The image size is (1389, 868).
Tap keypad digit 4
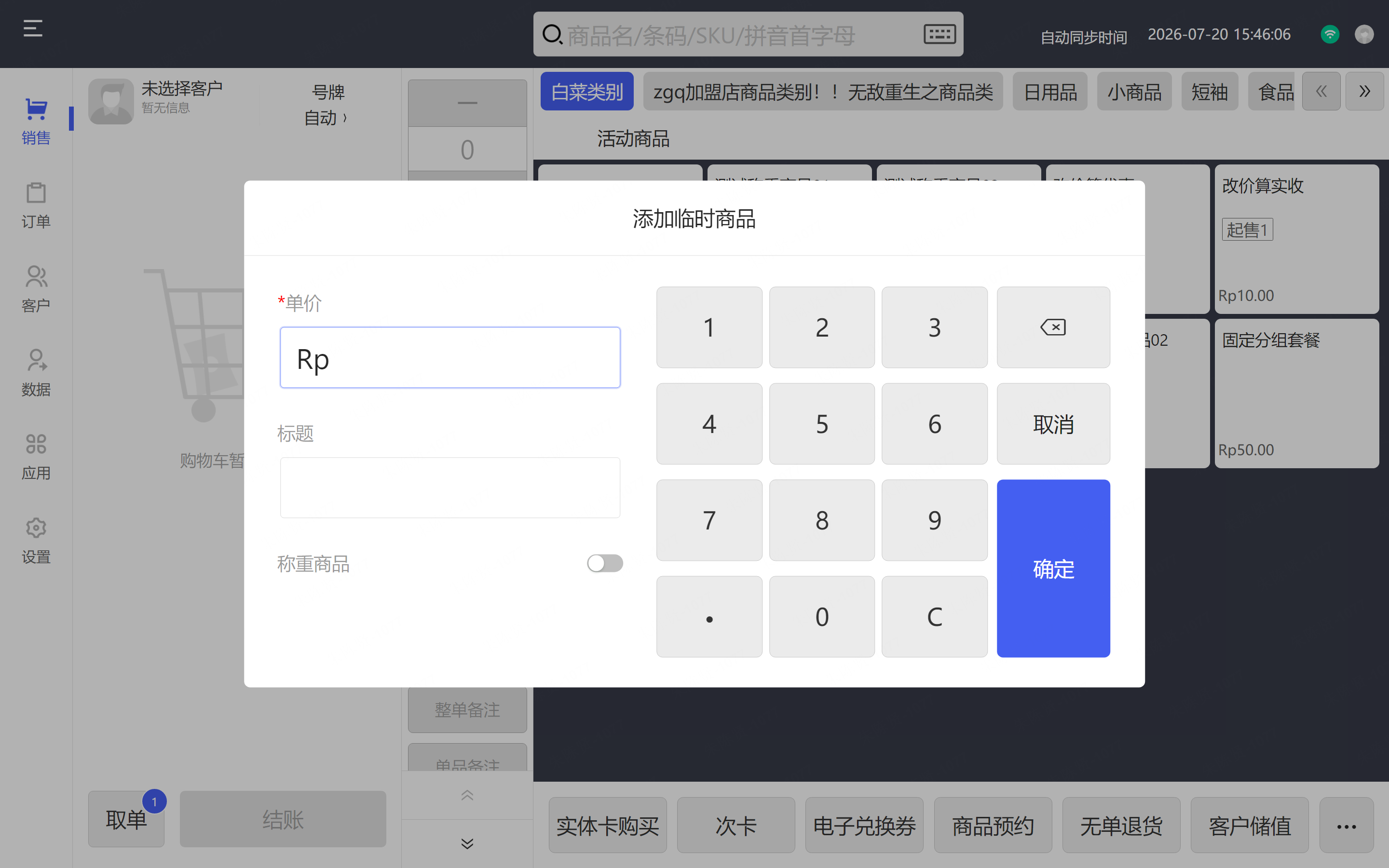tap(709, 424)
